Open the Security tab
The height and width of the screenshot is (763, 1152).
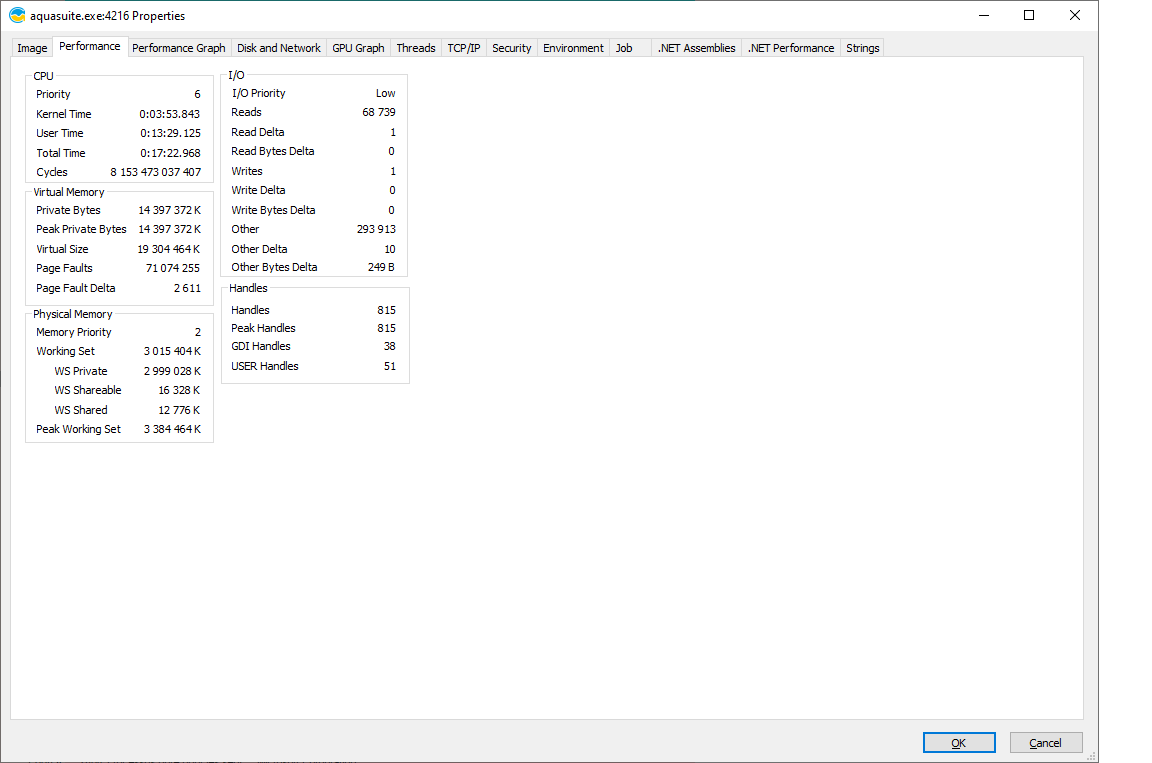point(511,48)
